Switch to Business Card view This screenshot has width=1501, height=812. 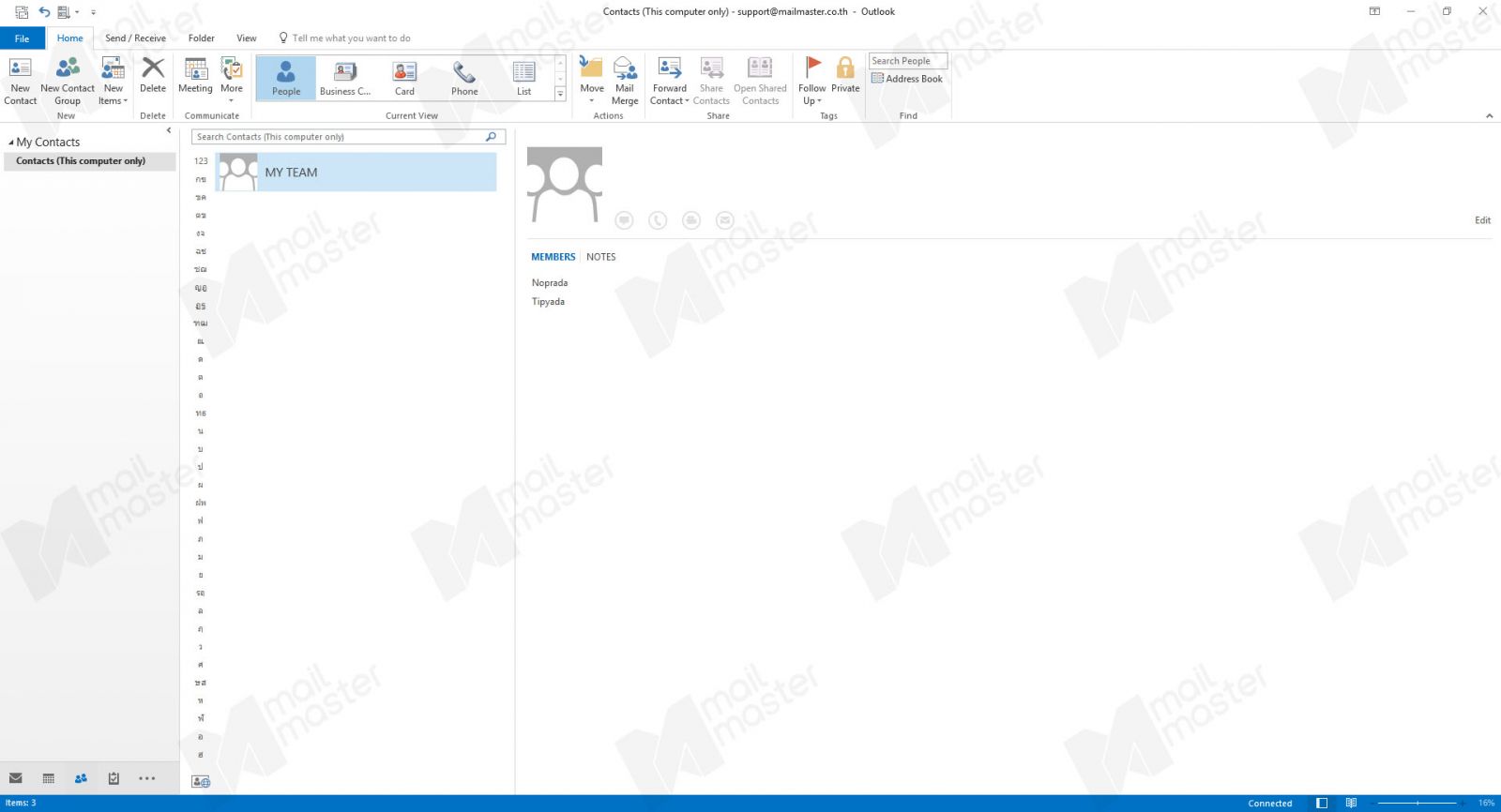click(345, 78)
